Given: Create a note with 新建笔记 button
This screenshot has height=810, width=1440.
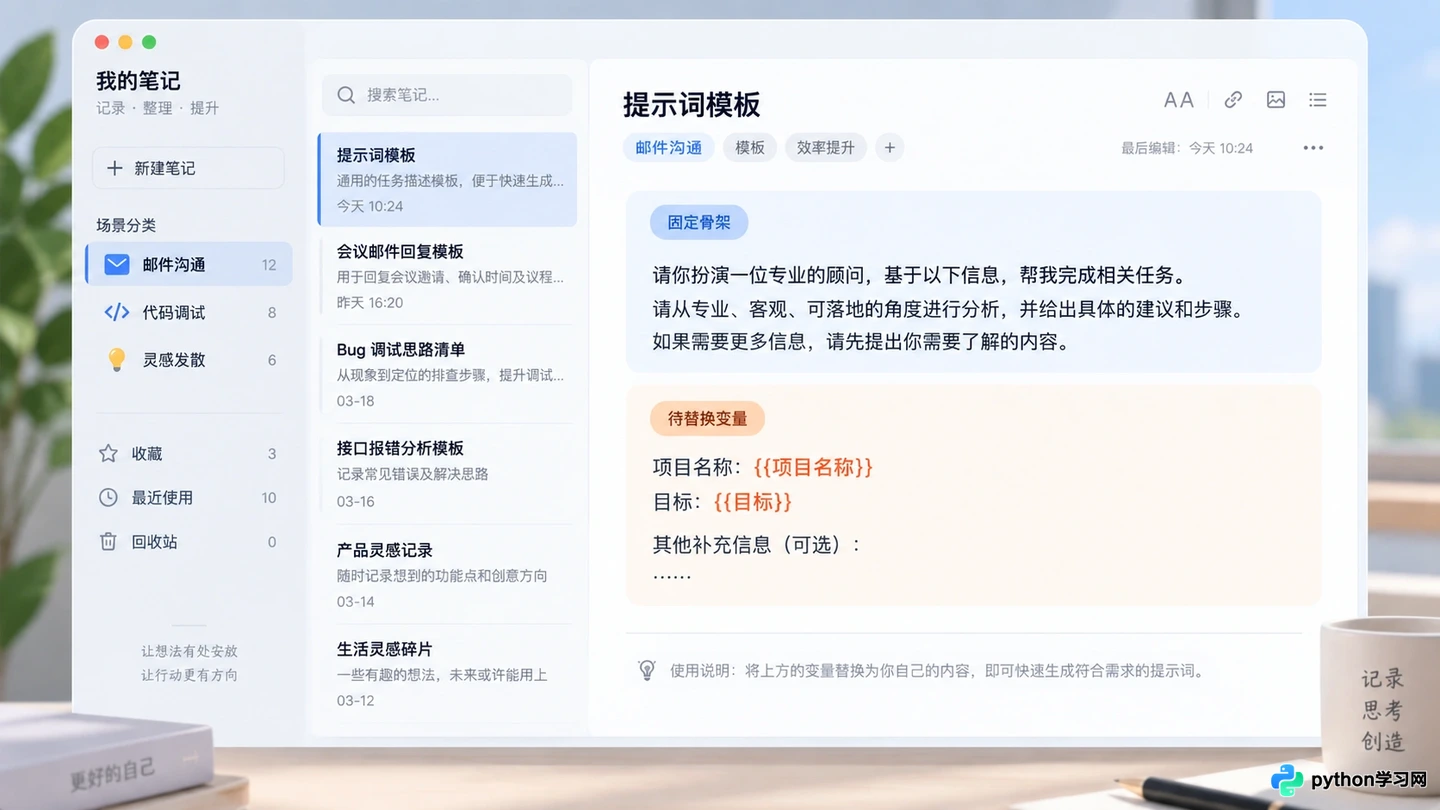Looking at the screenshot, I should [x=188, y=168].
